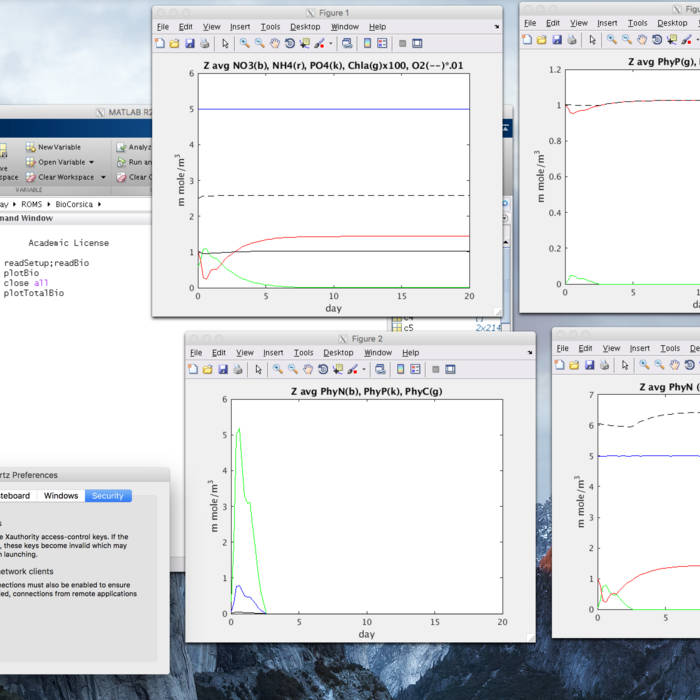
Task: Click Data Cursor tool in Figure 1 toolbar
Action: (x=306, y=43)
